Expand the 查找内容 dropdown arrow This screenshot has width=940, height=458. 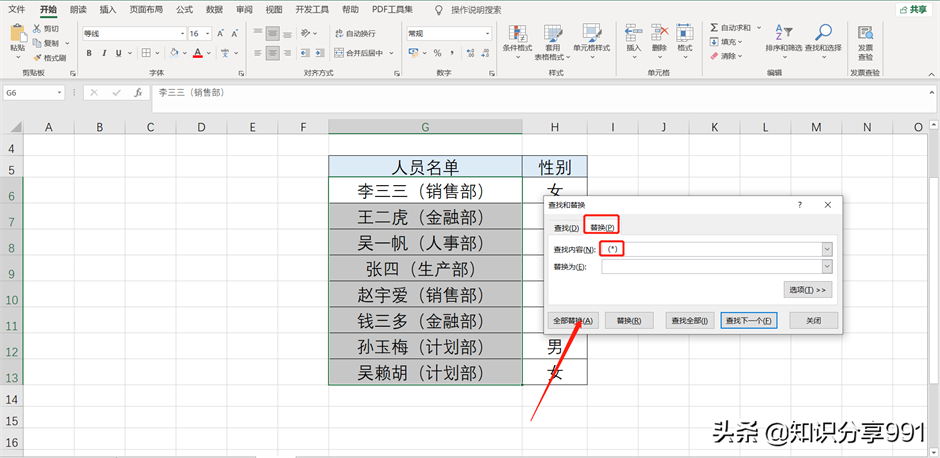pyautogui.click(x=827, y=248)
